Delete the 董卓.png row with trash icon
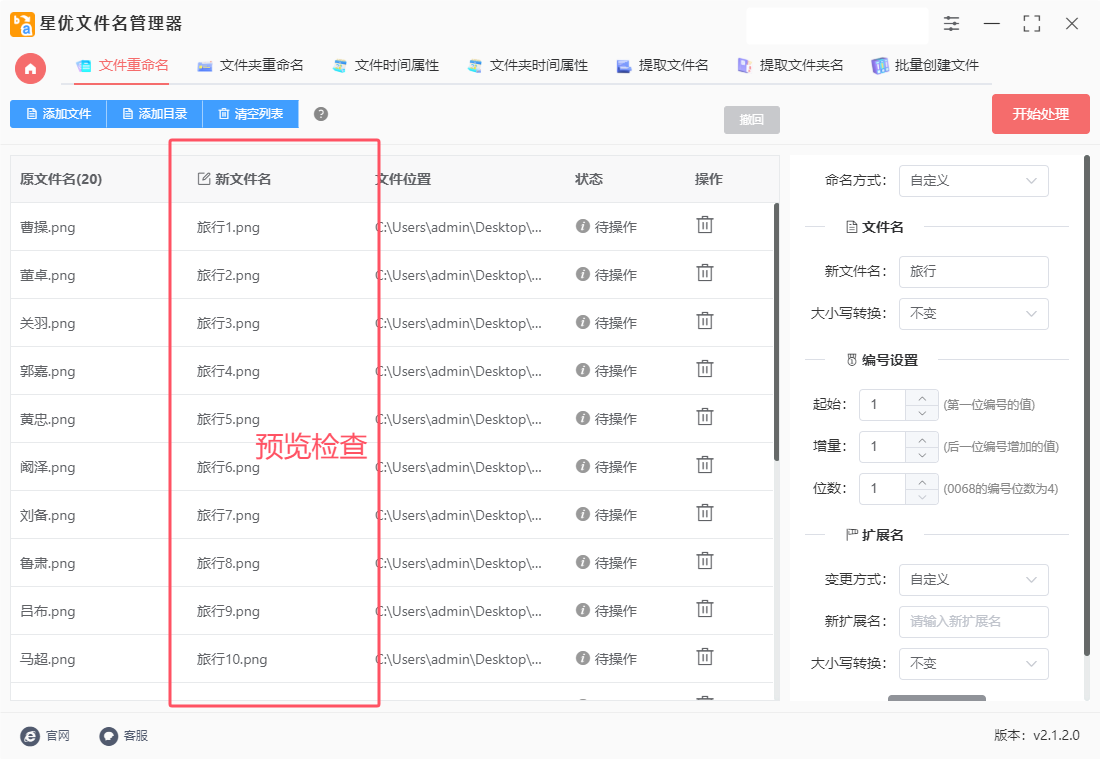Screen dimensions: 1100x760 click(x=704, y=273)
